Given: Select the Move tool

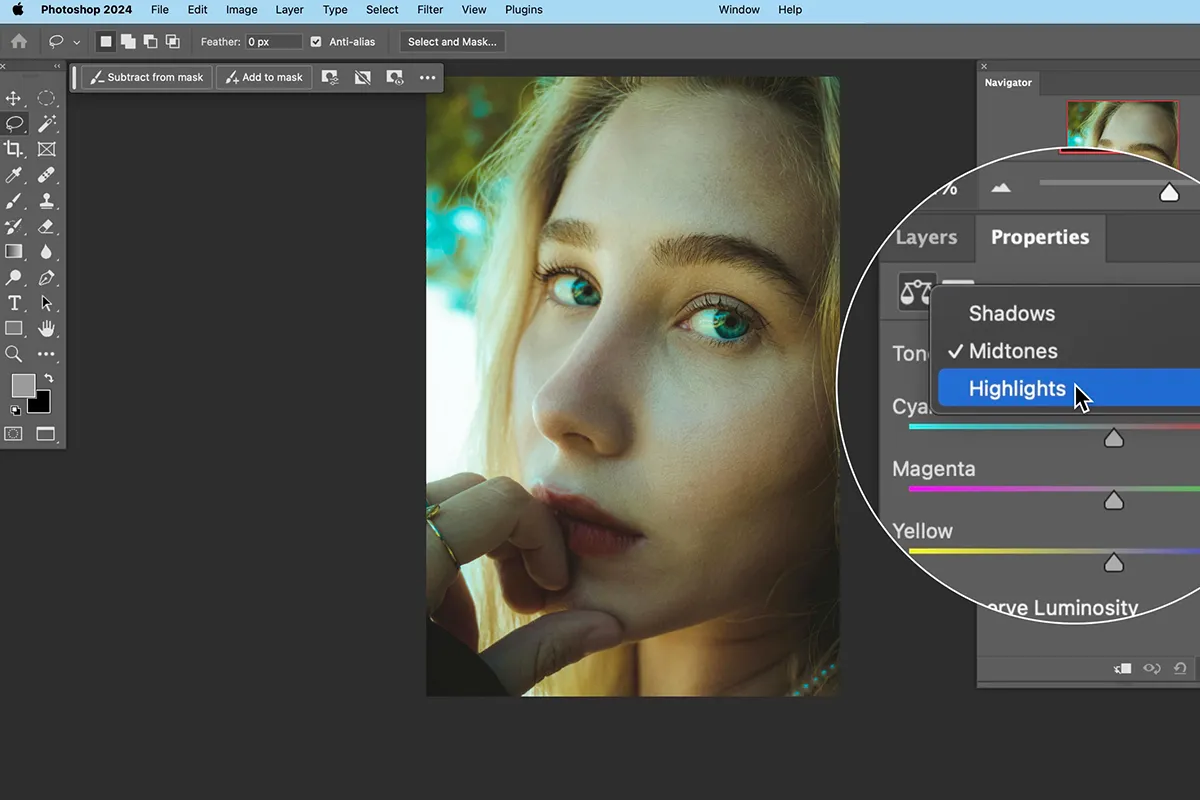Looking at the screenshot, I should coord(14,98).
